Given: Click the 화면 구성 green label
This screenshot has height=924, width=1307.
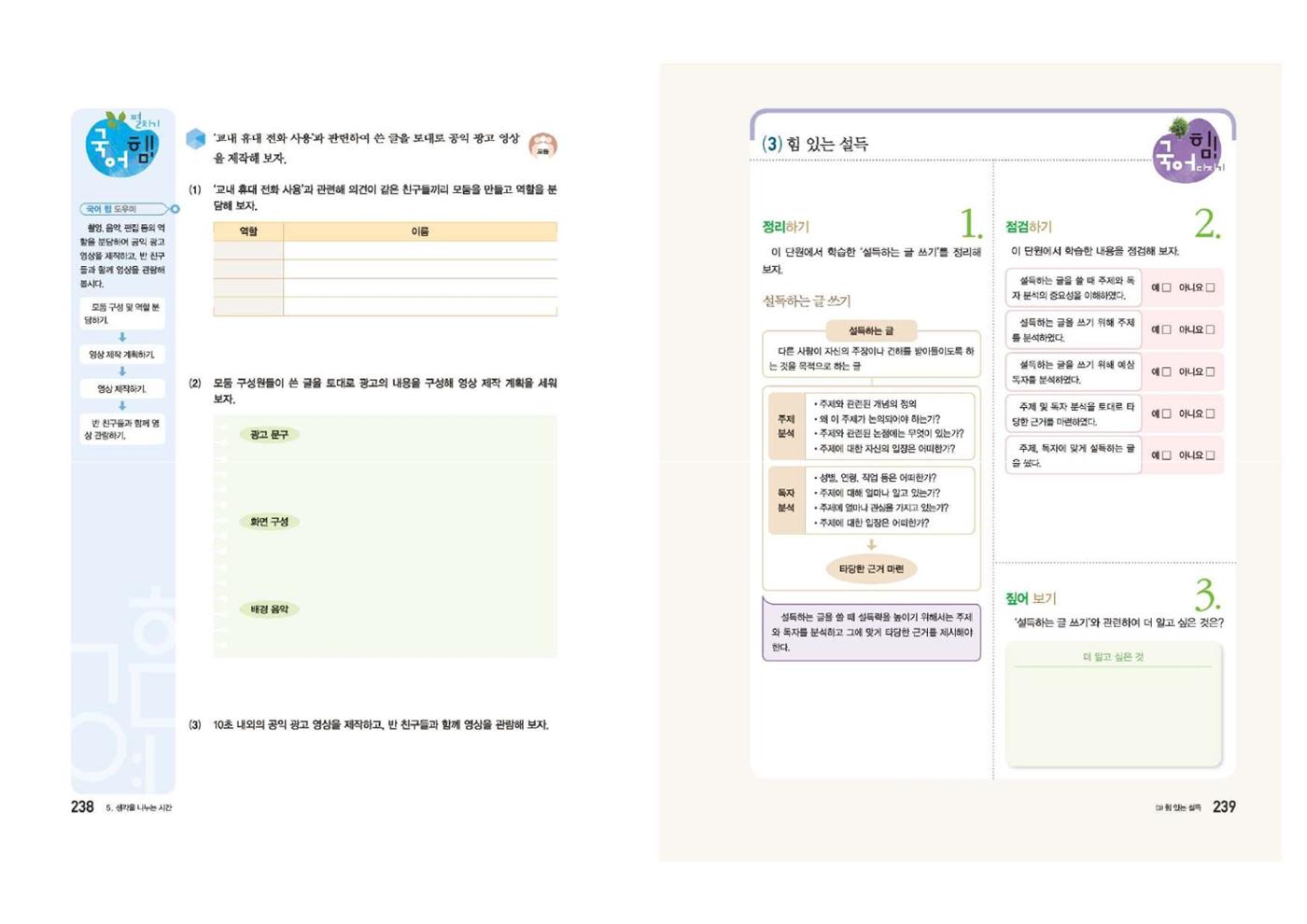Looking at the screenshot, I should coord(269,522).
